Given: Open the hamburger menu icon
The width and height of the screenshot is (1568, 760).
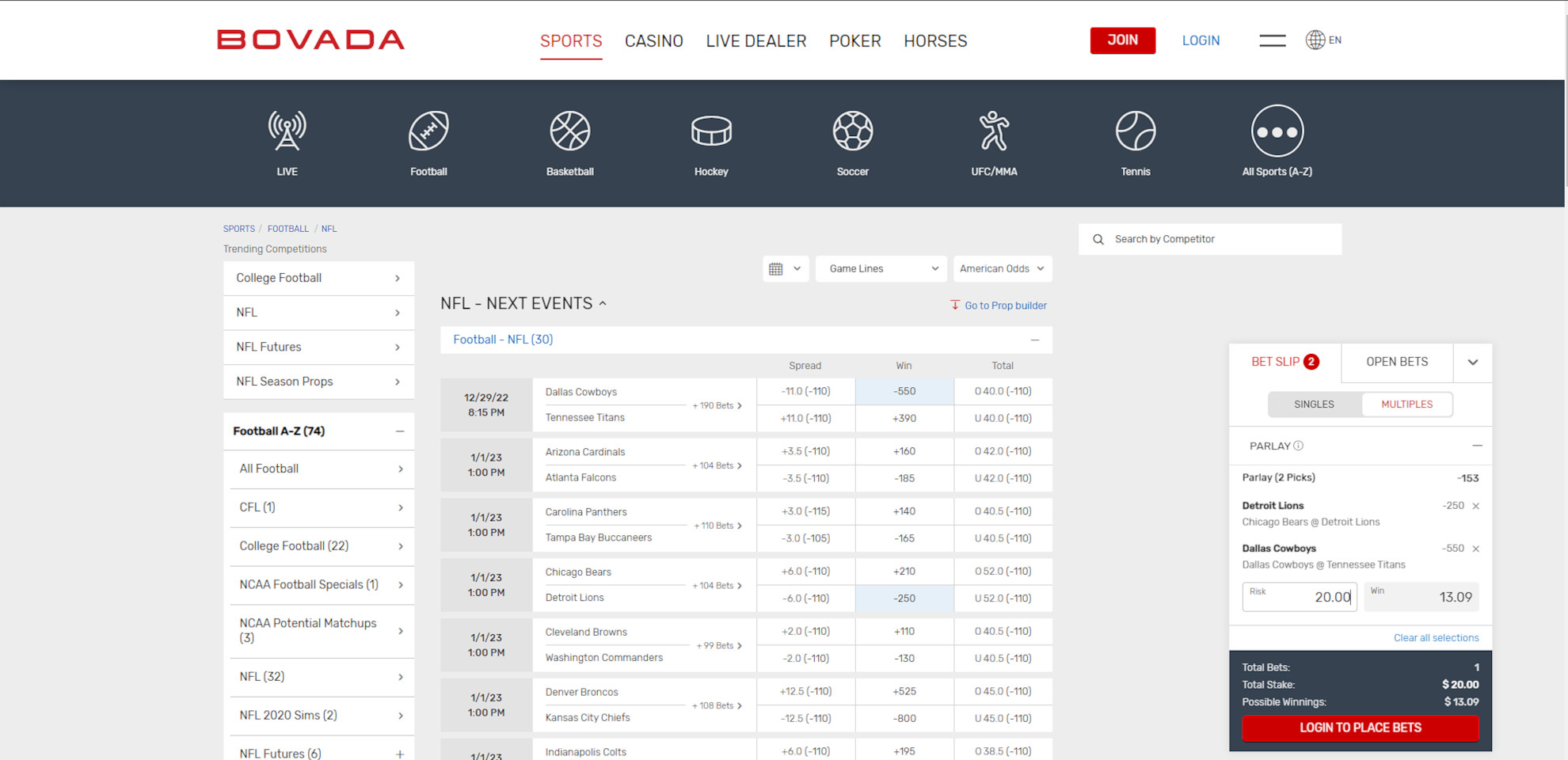Looking at the screenshot, I should [x=1273, y=40].
